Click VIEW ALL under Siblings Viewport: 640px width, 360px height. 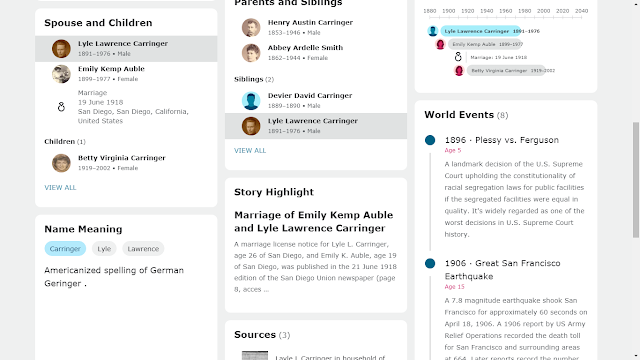click(250, 151)
